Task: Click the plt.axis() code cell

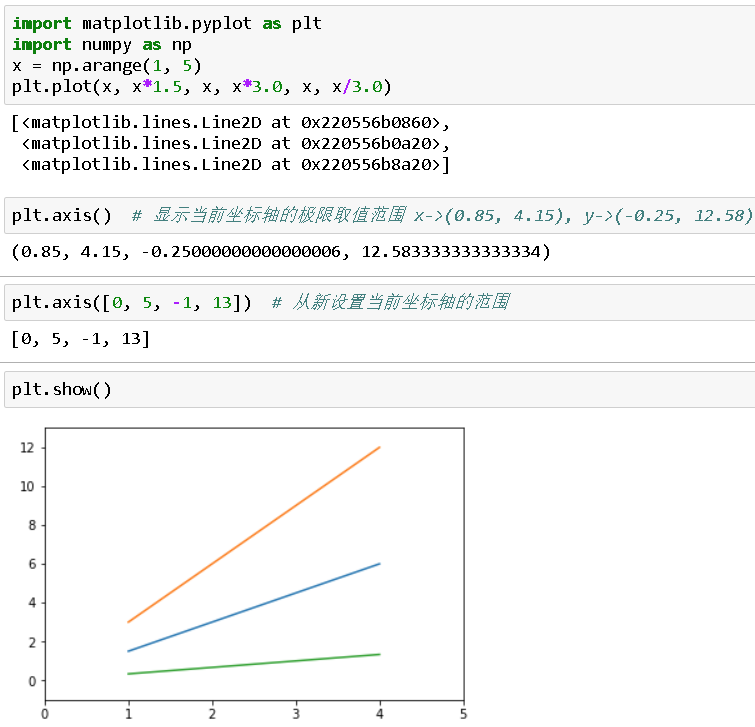Action: coord(379,215)
